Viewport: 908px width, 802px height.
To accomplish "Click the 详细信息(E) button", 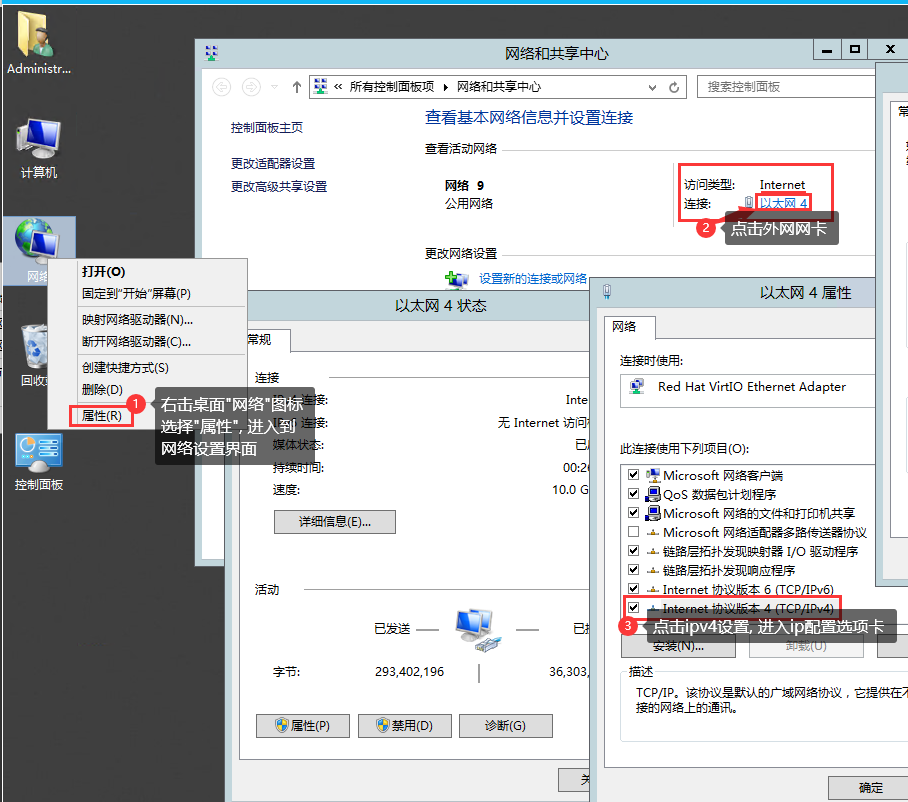I will click(x=334, y=522).
